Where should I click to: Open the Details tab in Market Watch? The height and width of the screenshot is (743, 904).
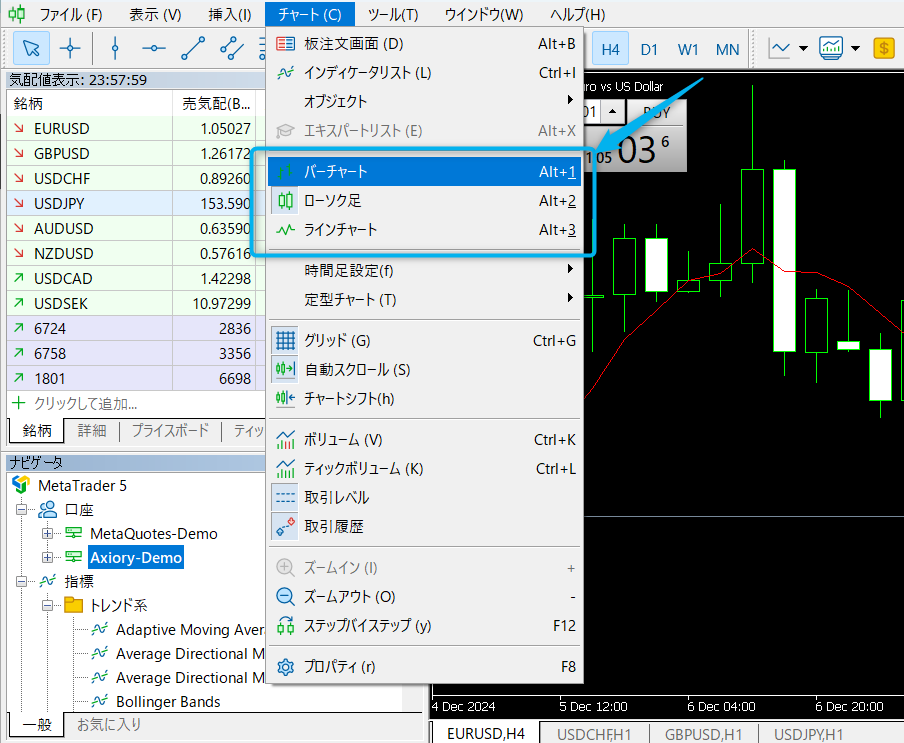click(92, 431)
